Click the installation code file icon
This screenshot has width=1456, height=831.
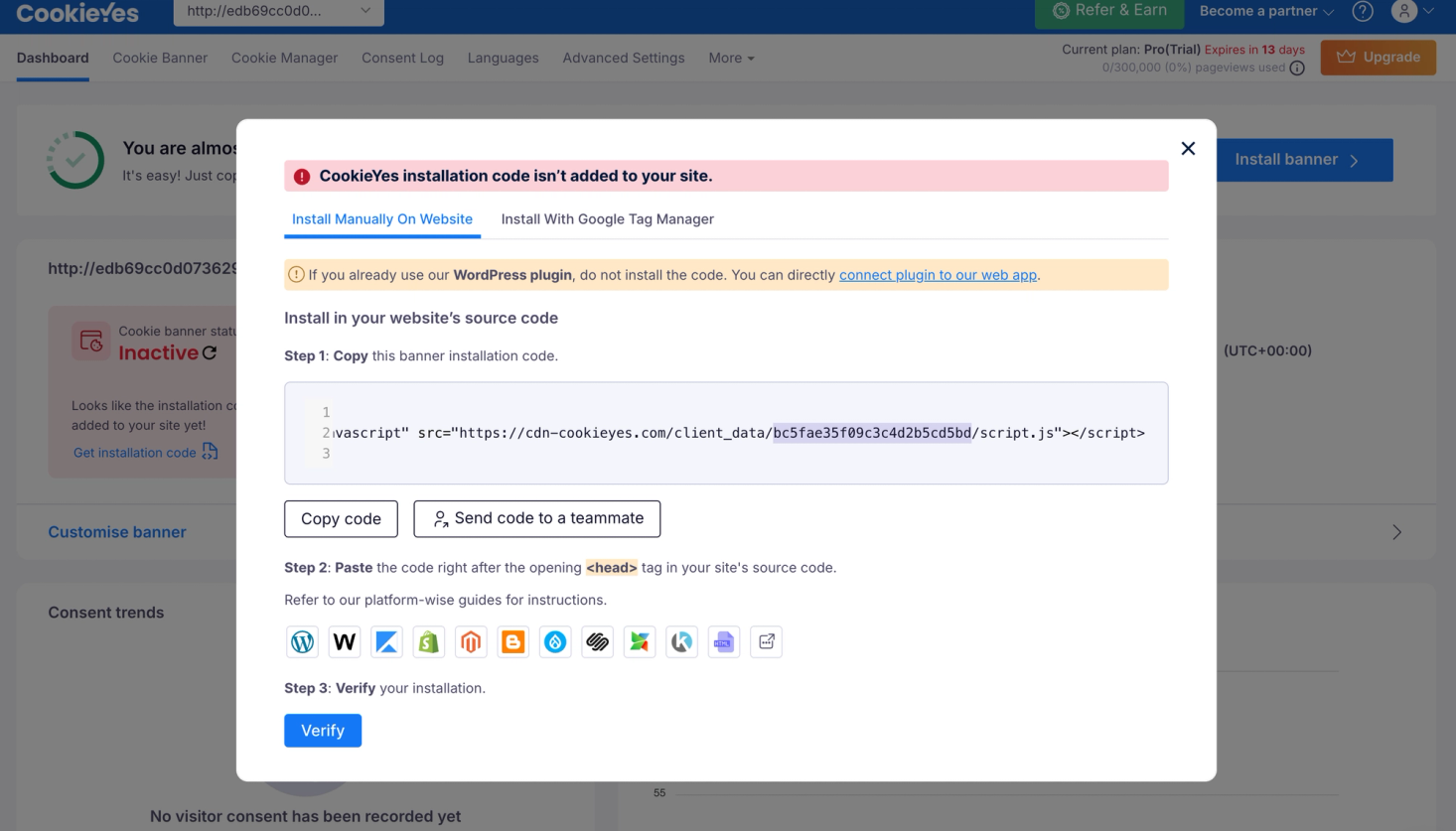210,452
